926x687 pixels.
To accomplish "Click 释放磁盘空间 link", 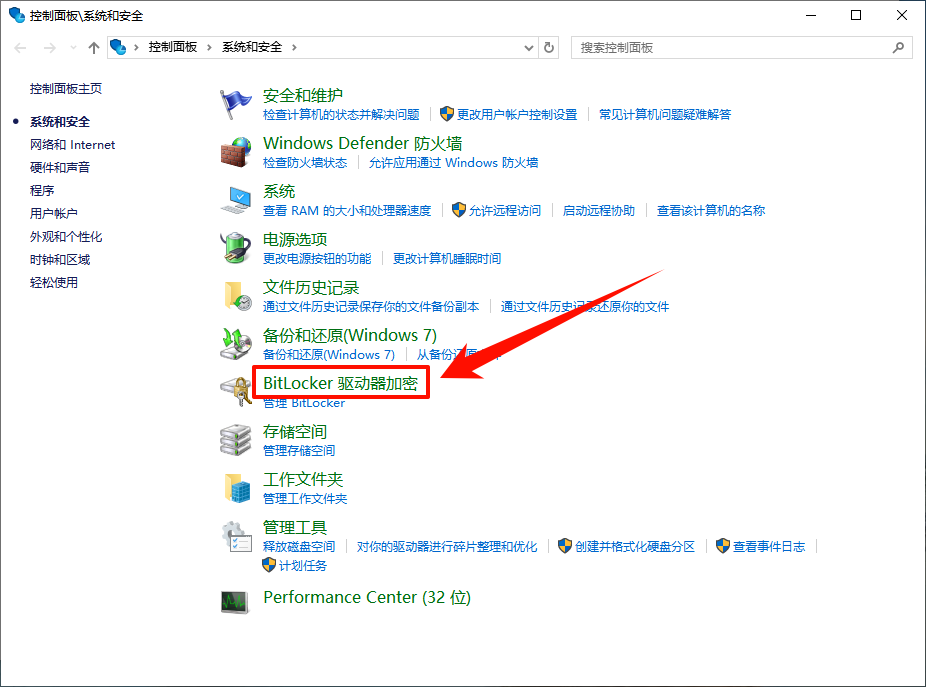I will tap(299, 547).
